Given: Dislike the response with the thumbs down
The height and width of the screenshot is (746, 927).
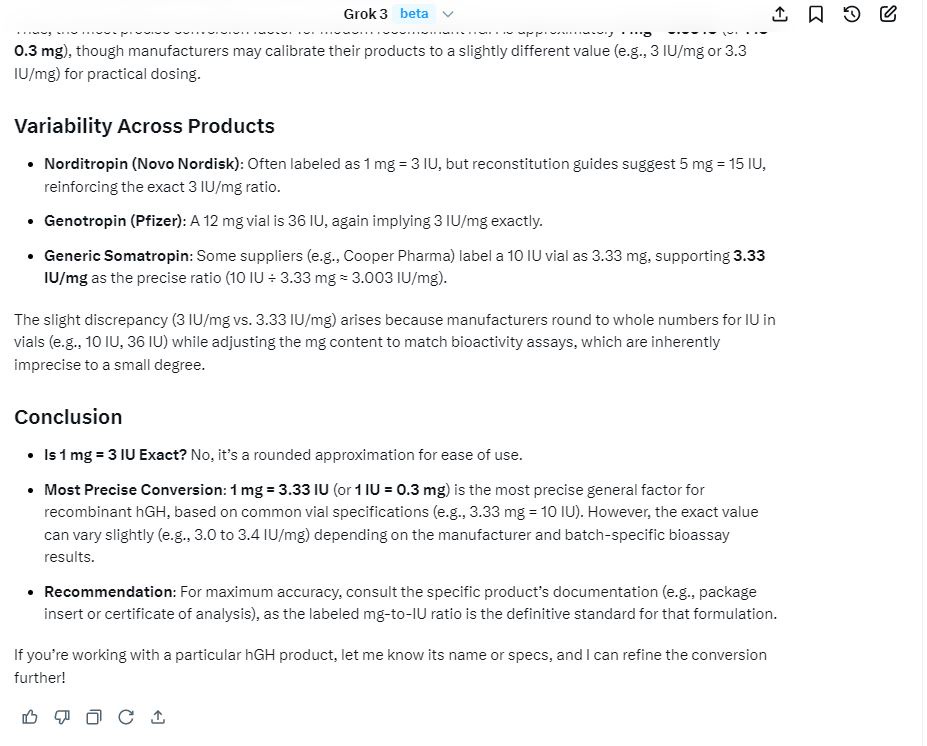Looking at the screenshot, I should coord(62,717).
